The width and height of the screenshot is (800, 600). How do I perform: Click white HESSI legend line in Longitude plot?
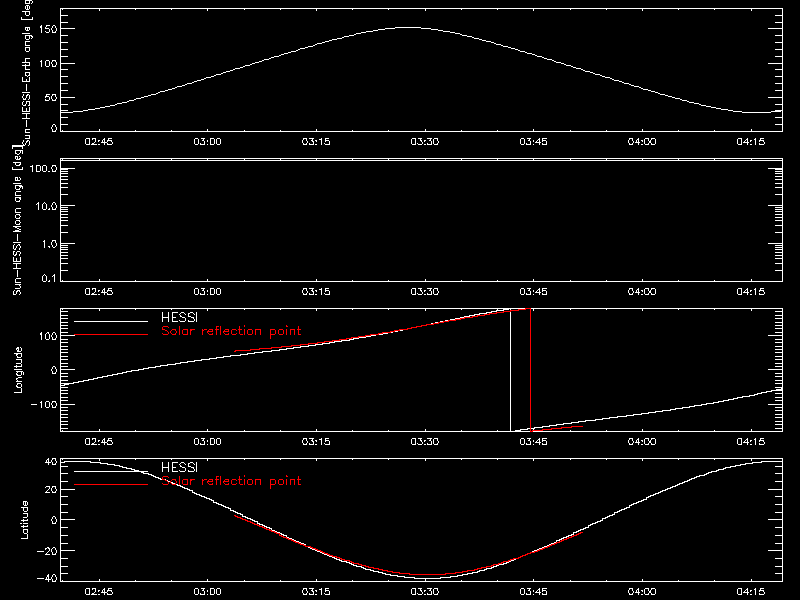tap(111, 321)
